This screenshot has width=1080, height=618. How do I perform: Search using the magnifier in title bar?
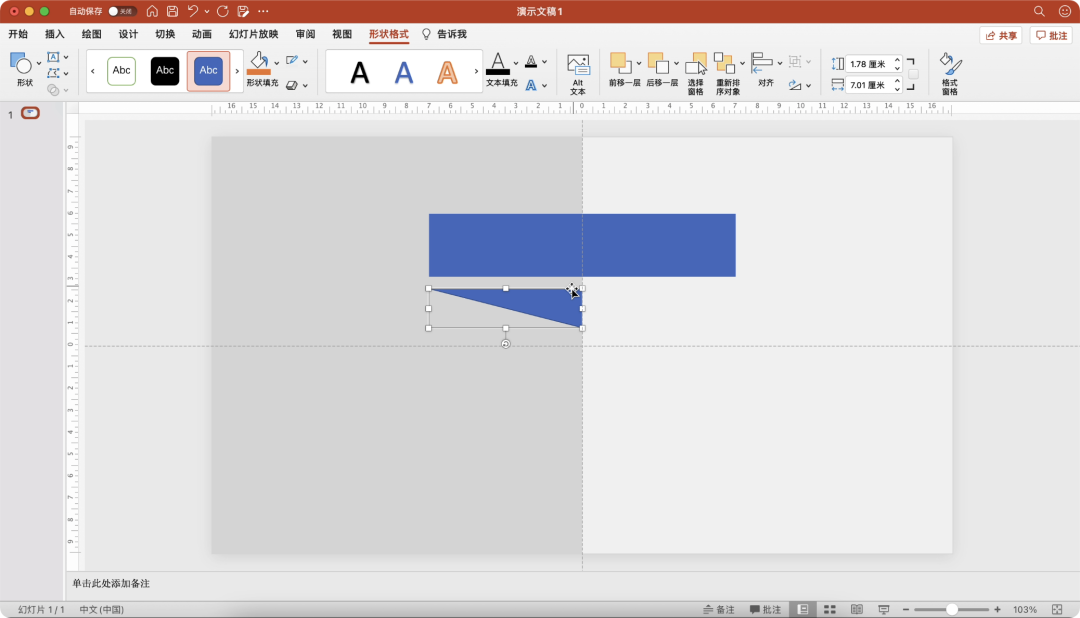pos(1039,11)
